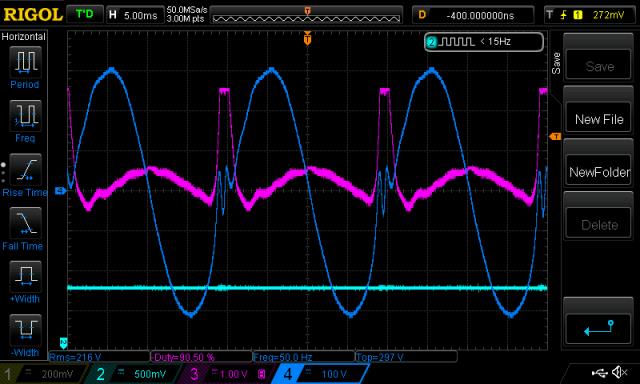Click the back arrow return icon
The image size is (640, 384).
(599, 328)
